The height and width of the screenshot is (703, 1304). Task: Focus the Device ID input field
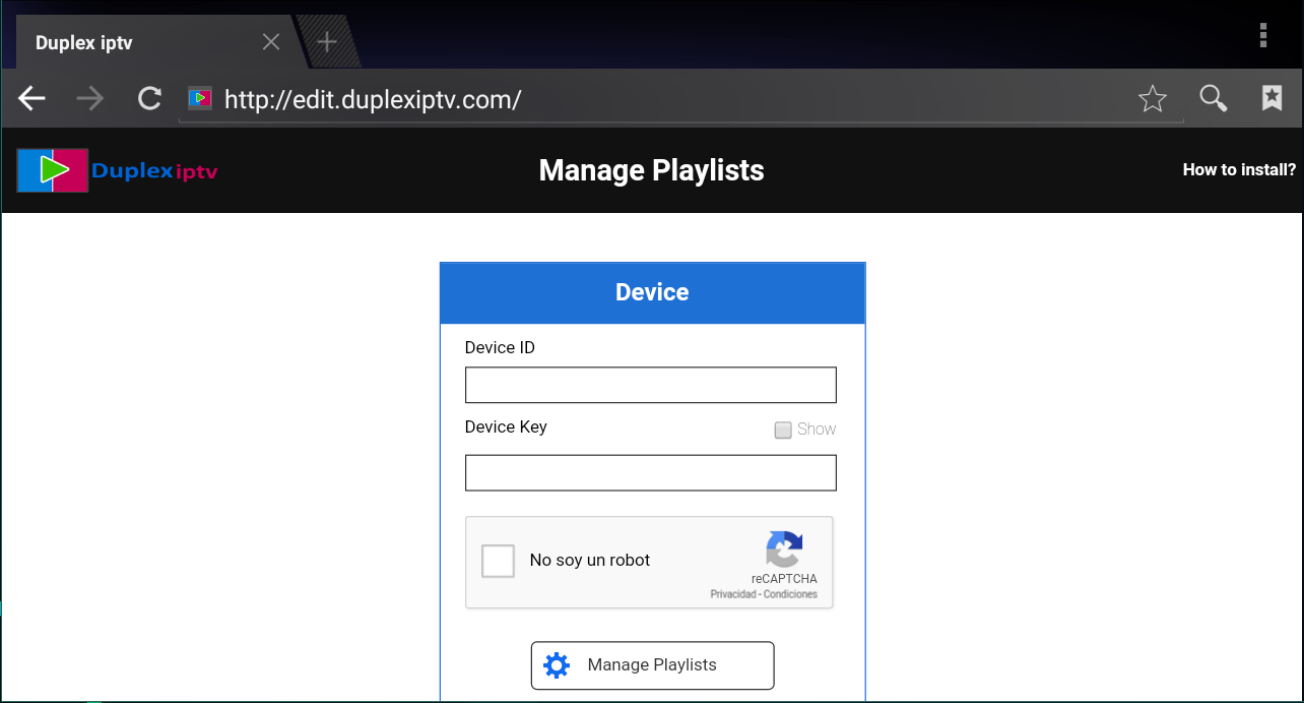[x=651, y=385]
